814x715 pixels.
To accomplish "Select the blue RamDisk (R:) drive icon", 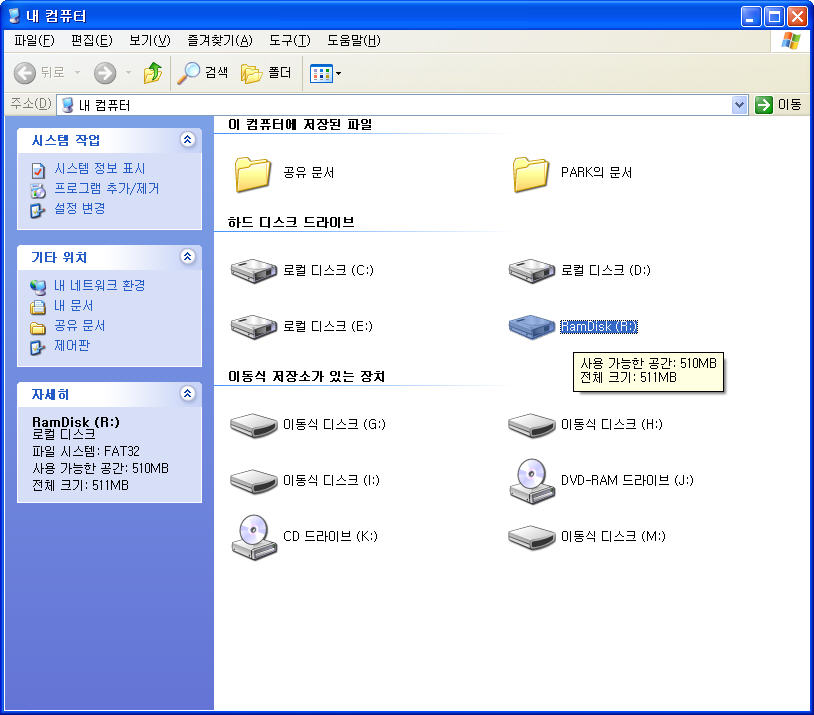I will [x=532, y=327].
